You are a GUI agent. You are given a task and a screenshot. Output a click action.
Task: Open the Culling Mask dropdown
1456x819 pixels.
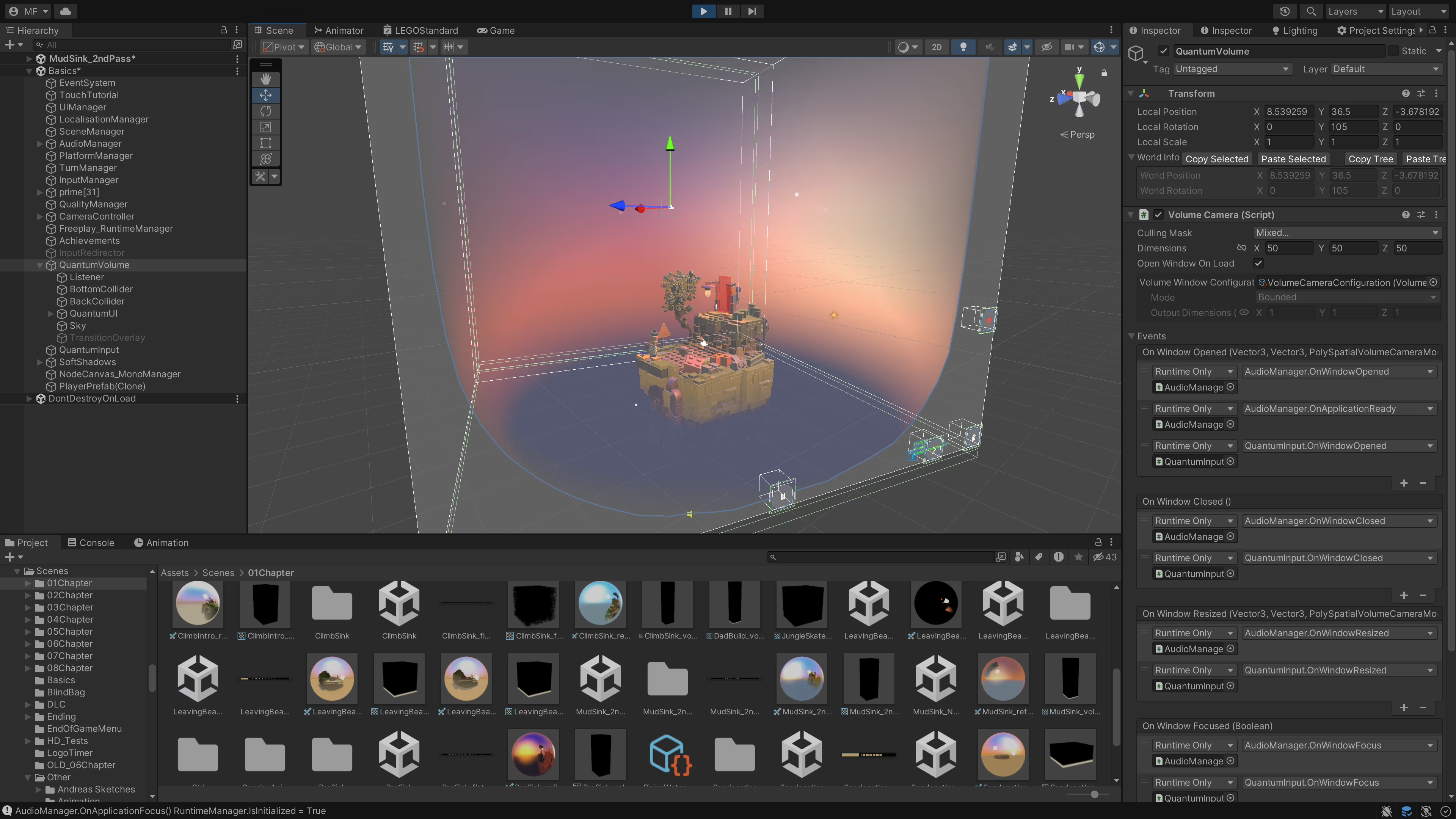(x=1346, y=233)
